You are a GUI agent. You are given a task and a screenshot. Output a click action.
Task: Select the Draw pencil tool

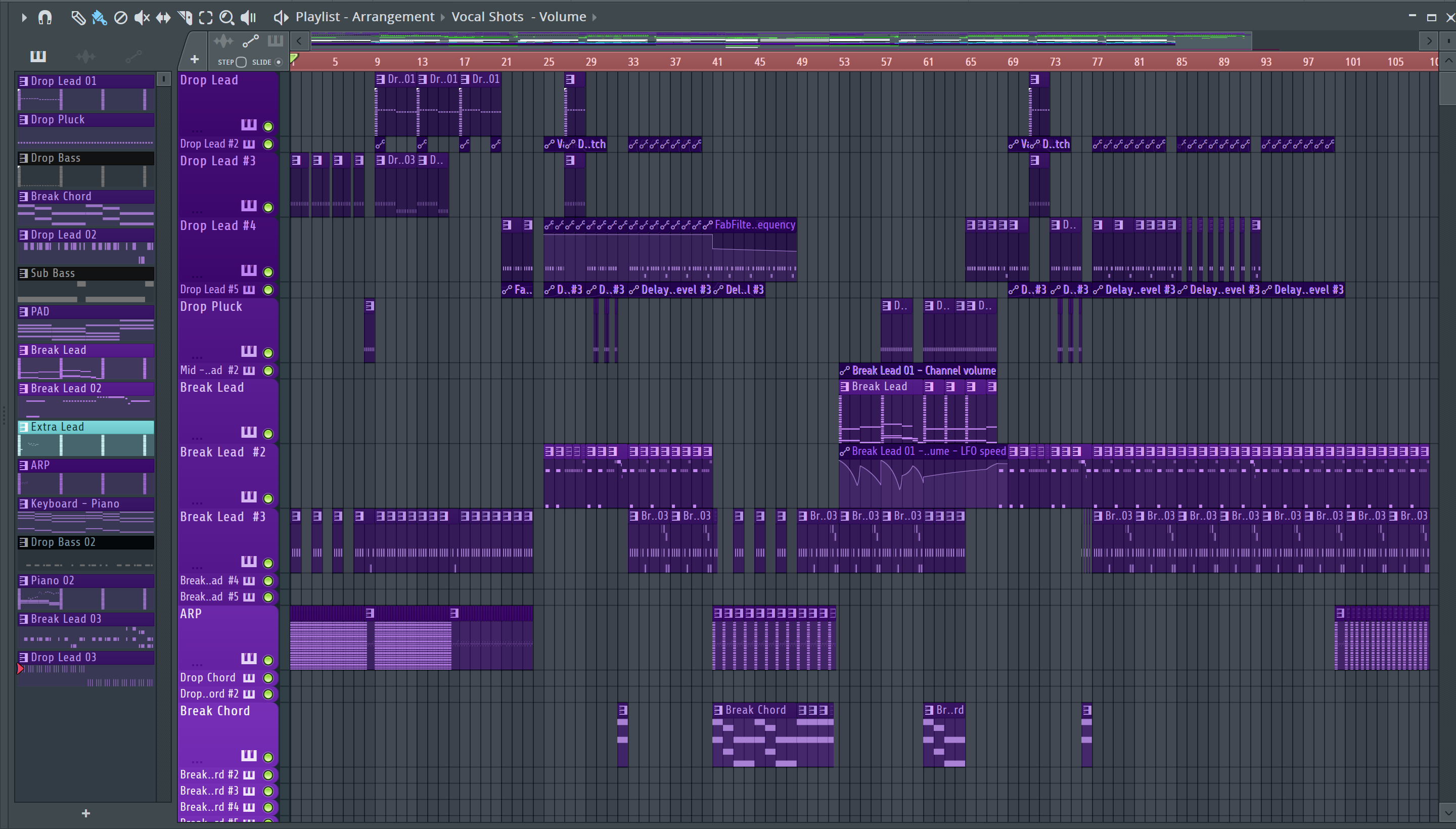(x=78, y=18)
